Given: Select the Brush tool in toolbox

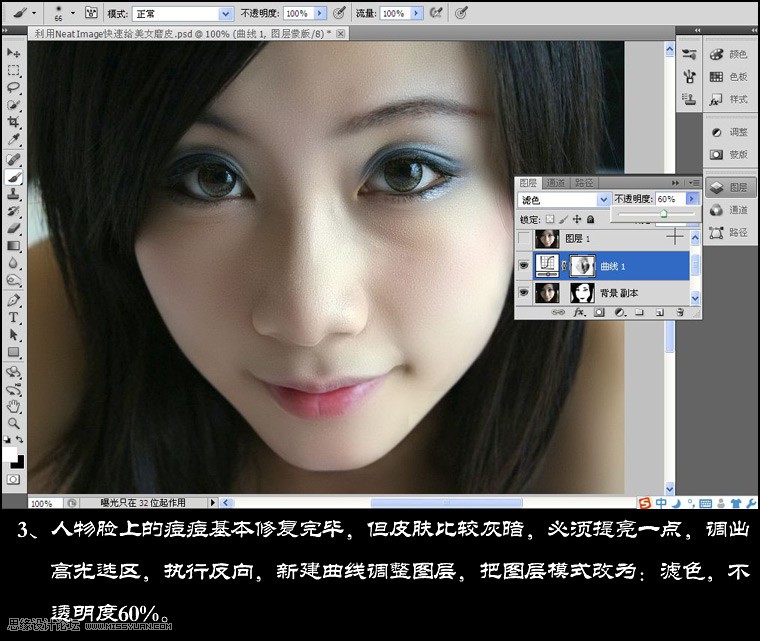Looking at the screenshot, I should coord(13,177).
